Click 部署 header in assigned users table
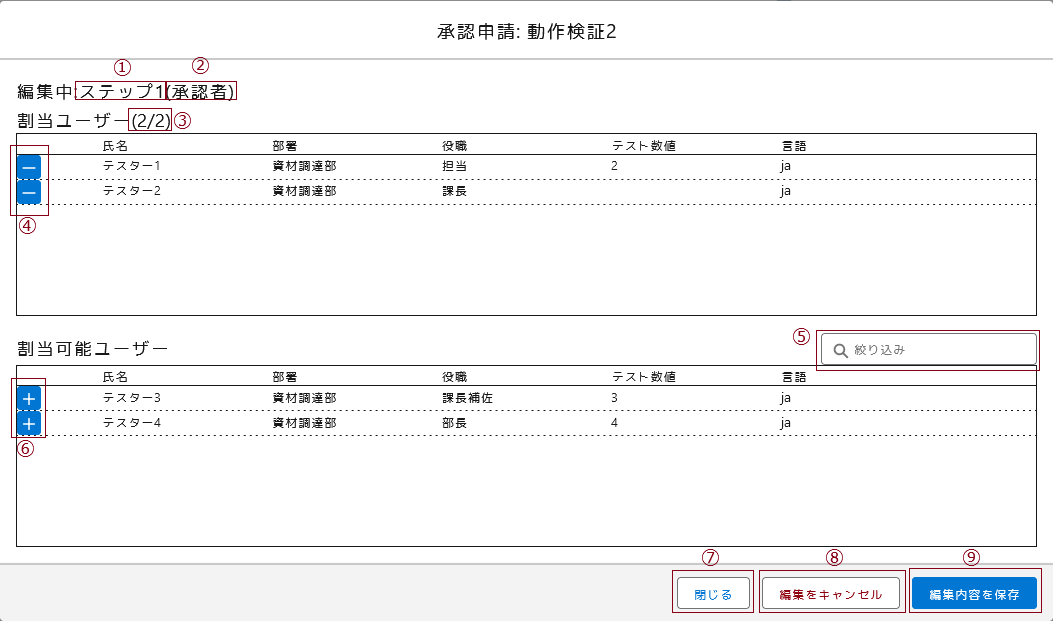 (285, 146)
